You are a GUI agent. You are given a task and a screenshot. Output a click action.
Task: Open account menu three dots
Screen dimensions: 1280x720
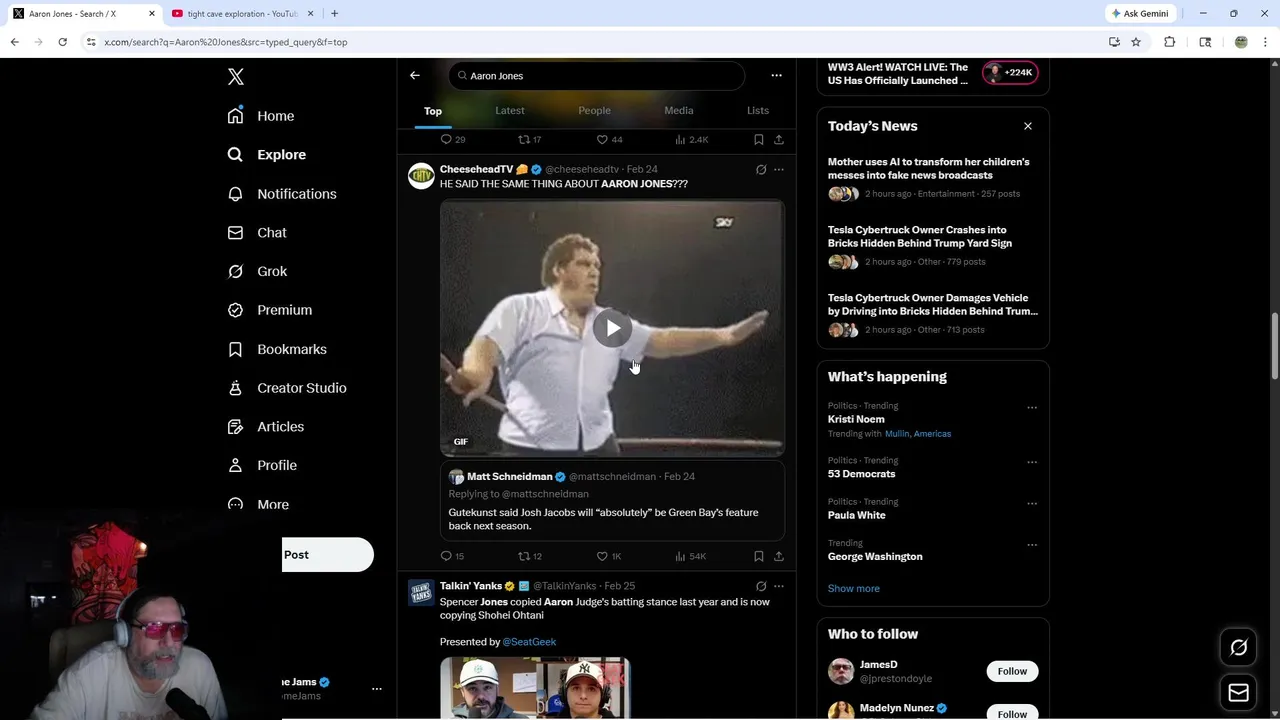coord(377,689)
